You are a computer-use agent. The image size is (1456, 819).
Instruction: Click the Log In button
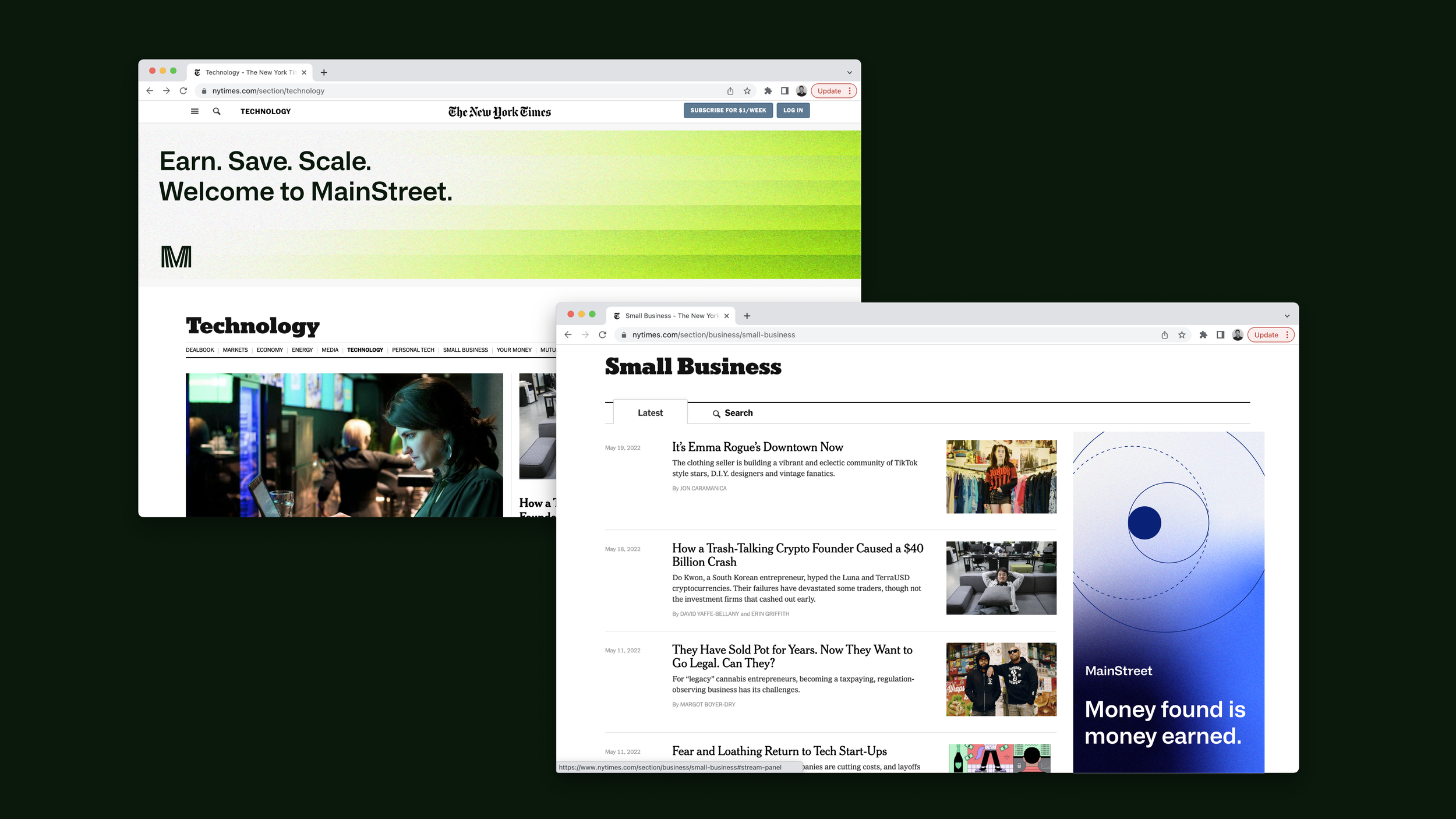793,110
